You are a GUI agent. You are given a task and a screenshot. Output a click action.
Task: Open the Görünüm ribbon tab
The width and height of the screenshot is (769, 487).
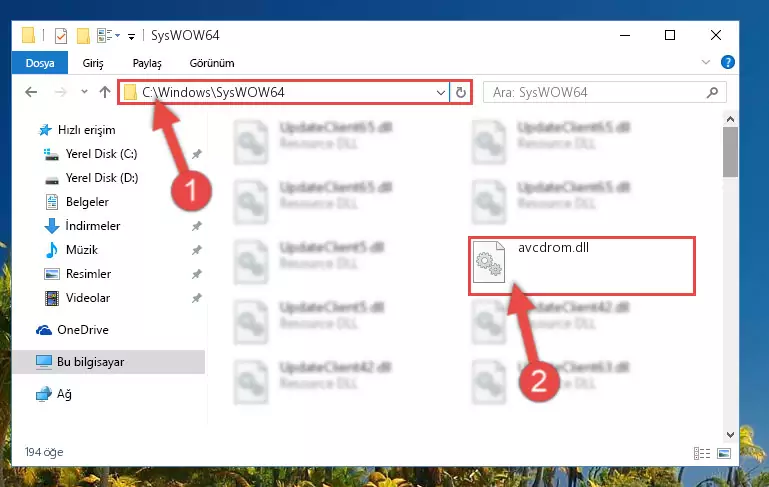point(212,63)
